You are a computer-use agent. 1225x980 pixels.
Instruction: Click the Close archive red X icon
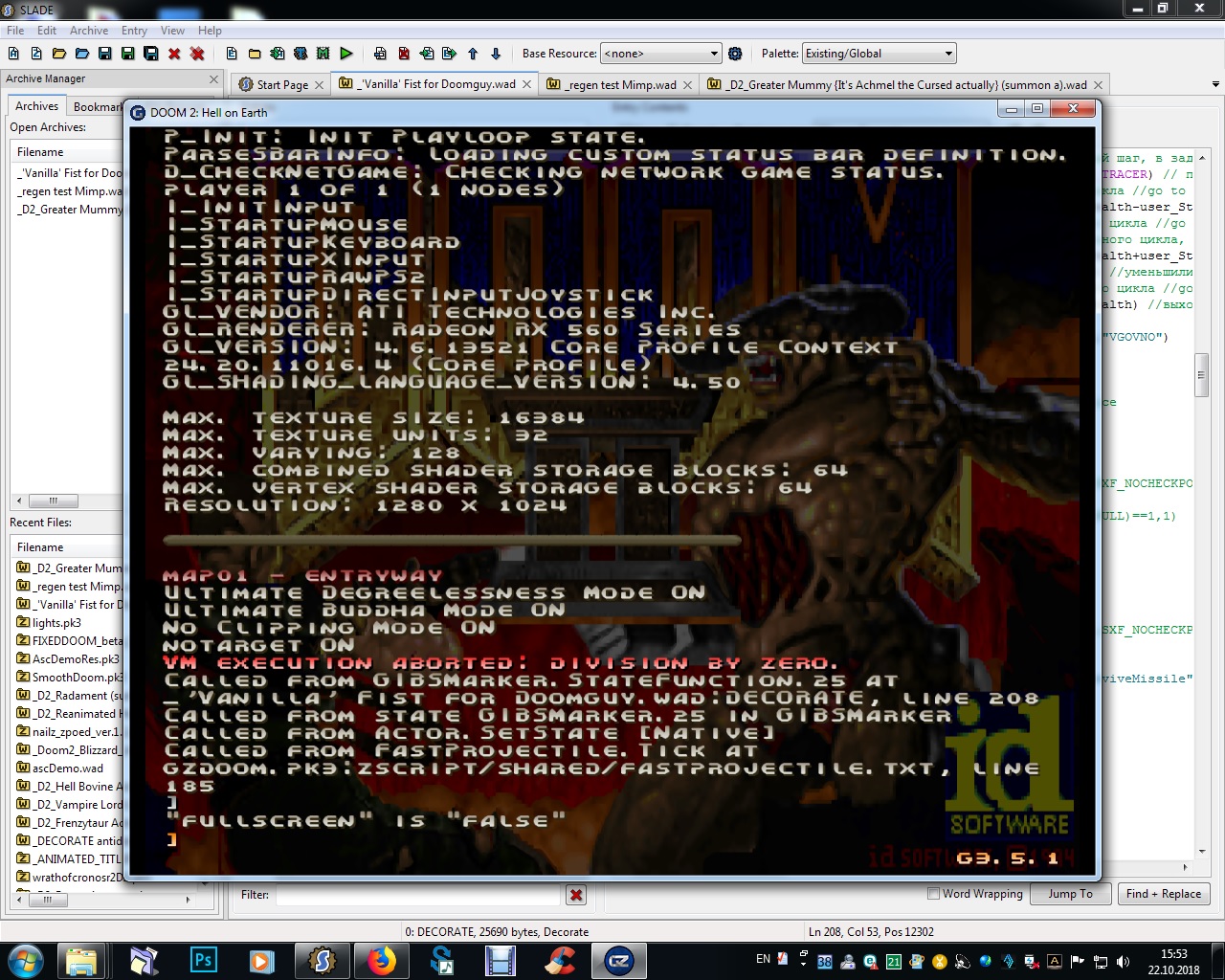coord(174,54)
